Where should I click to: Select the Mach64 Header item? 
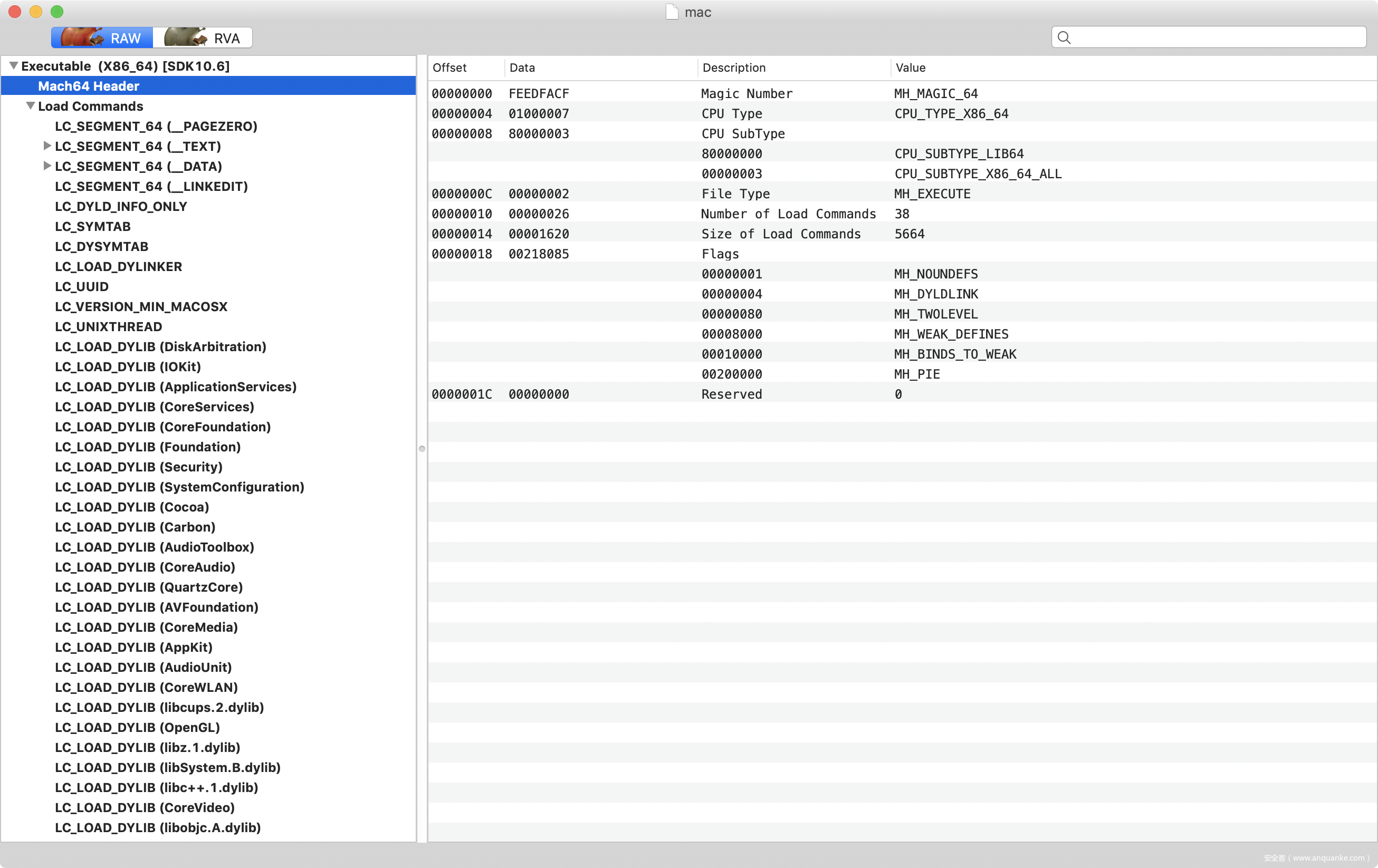[89, 86]
